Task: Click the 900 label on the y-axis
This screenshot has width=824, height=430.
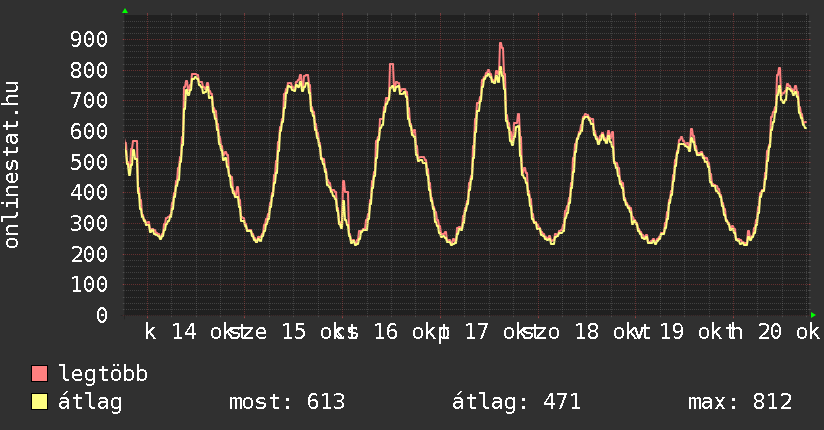Action: [x=88, y=39]
